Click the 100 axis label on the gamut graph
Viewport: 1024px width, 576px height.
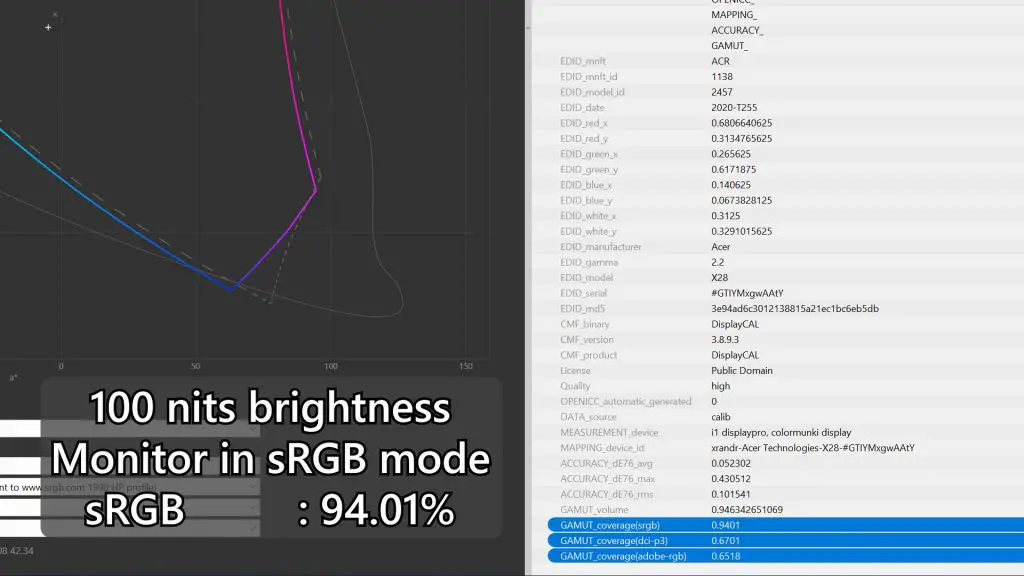click(x=331, y=366)
